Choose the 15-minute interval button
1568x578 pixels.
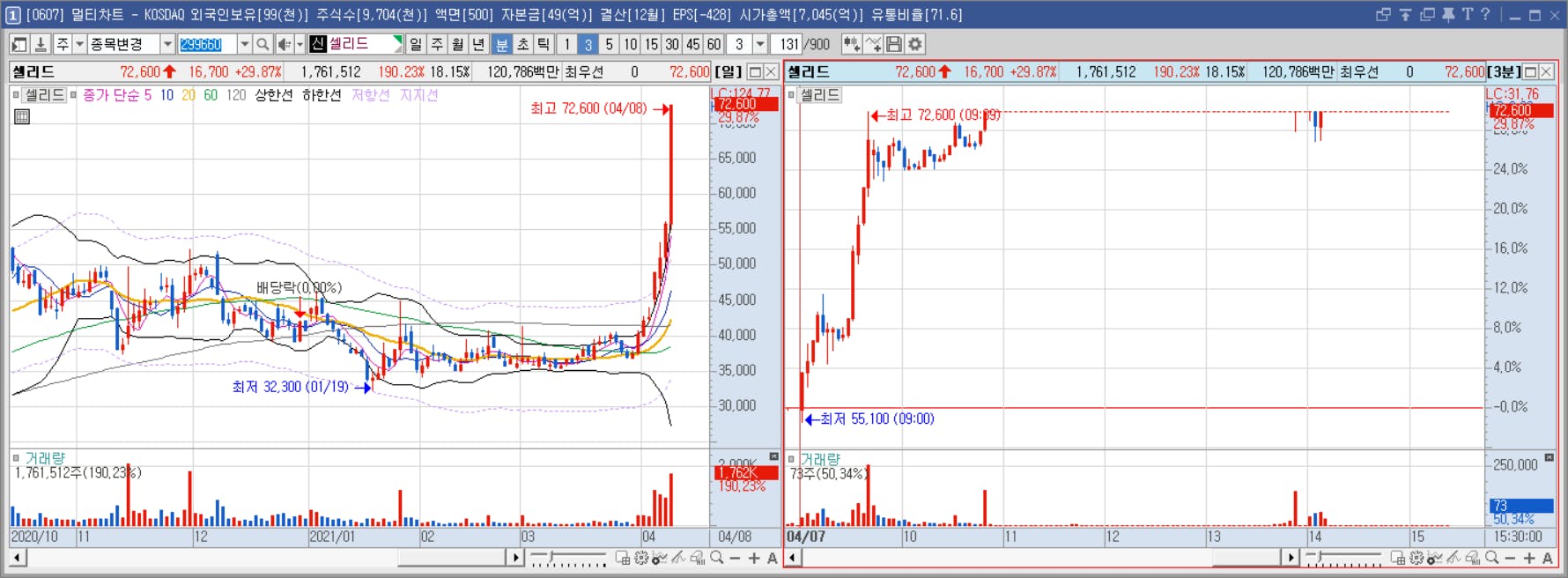click(x=651, y=44)
